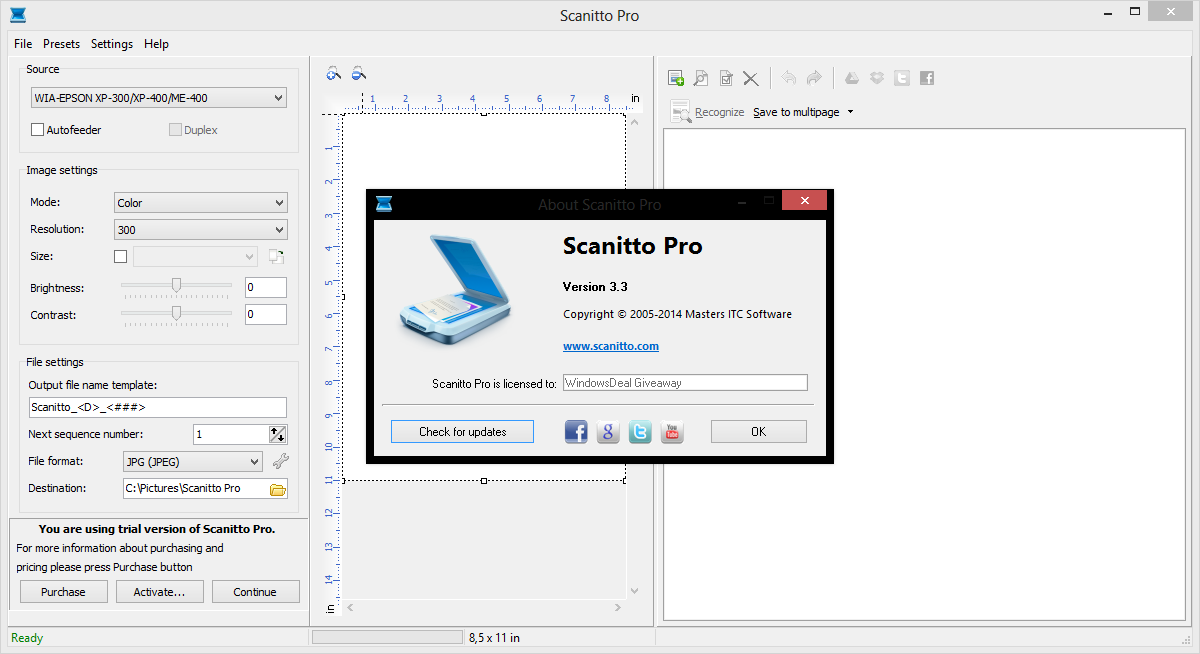Upload to Dropbox with the toolbar icon
The height and width of the screenshot is (654, 1200).
point(877,78)
